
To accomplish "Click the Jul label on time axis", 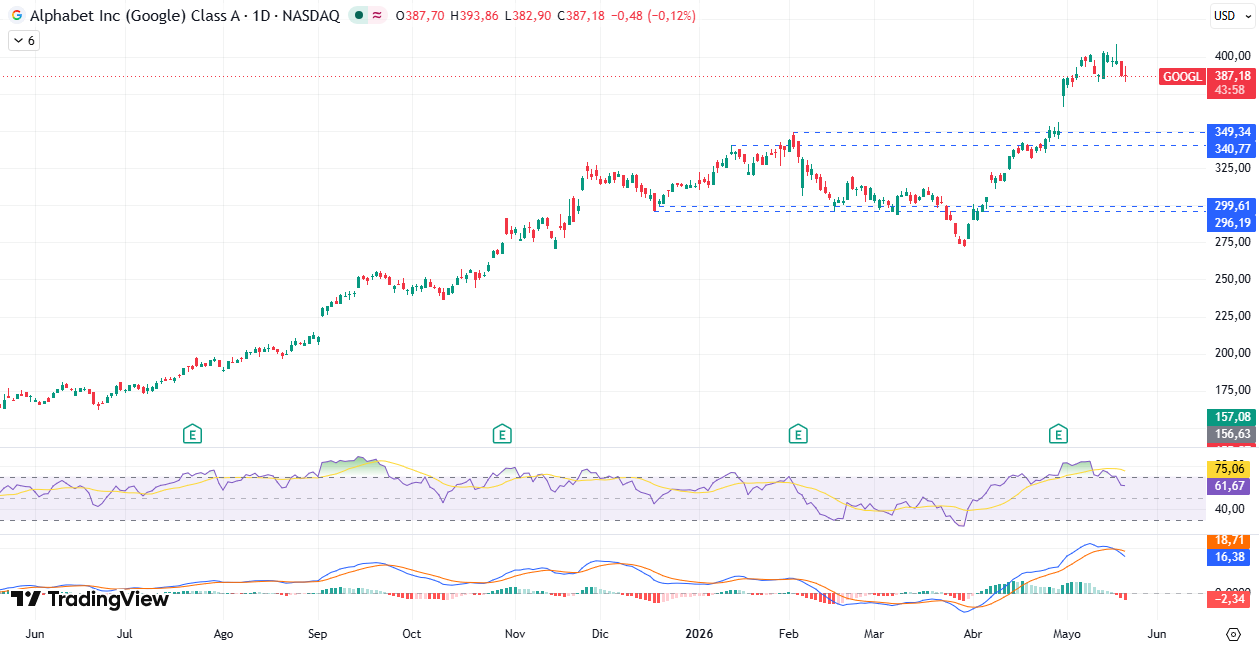I will [125, 634].
